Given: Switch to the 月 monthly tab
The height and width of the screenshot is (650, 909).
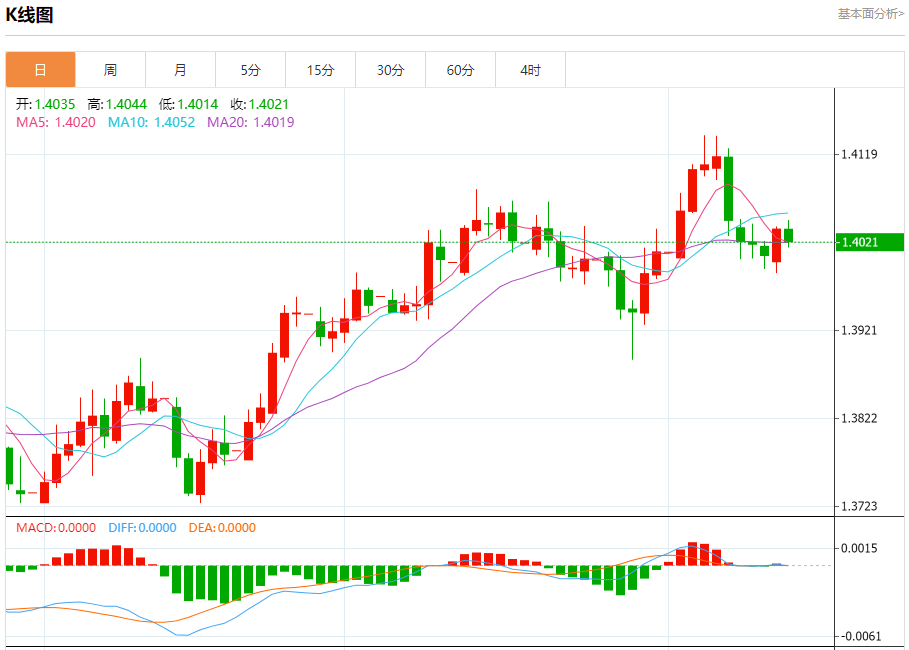Looking at the screenshot, I should click(181, 70).
